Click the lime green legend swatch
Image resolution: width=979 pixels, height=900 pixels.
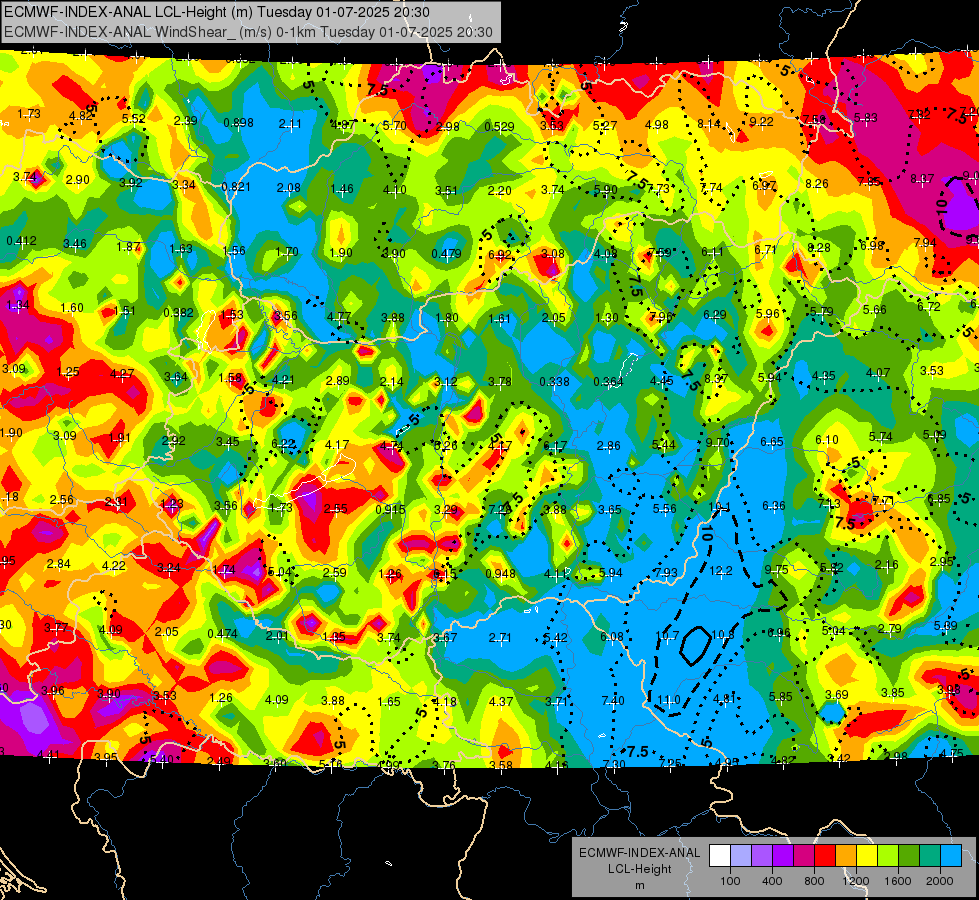click(888, 856)
